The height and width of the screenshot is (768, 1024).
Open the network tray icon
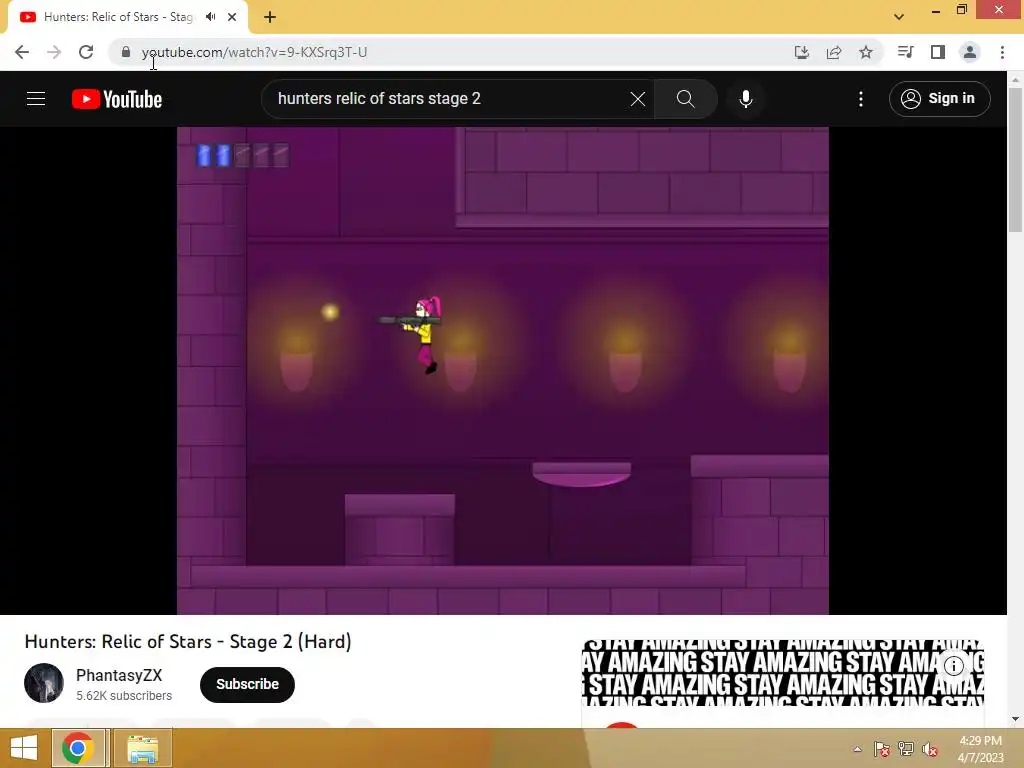point(906,749)
